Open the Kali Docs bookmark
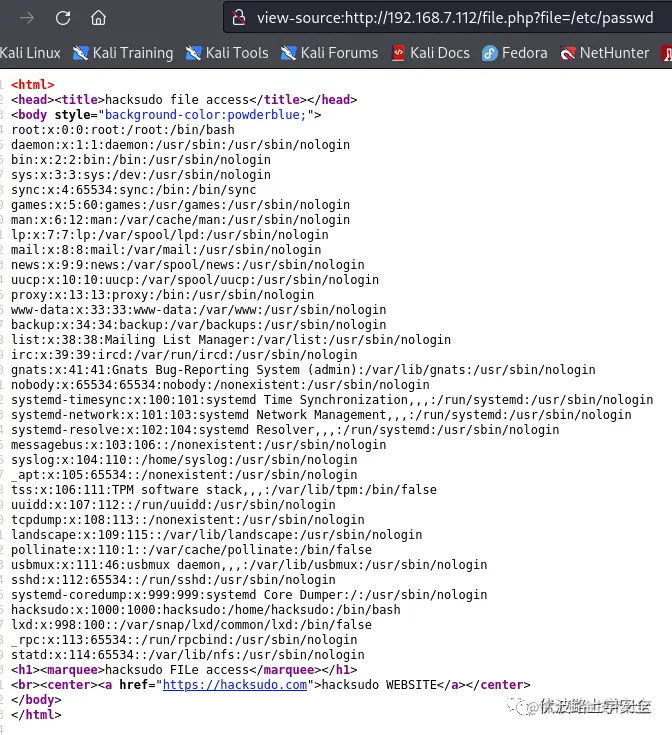This screenshot has width=672, height=735. [431, 53]
